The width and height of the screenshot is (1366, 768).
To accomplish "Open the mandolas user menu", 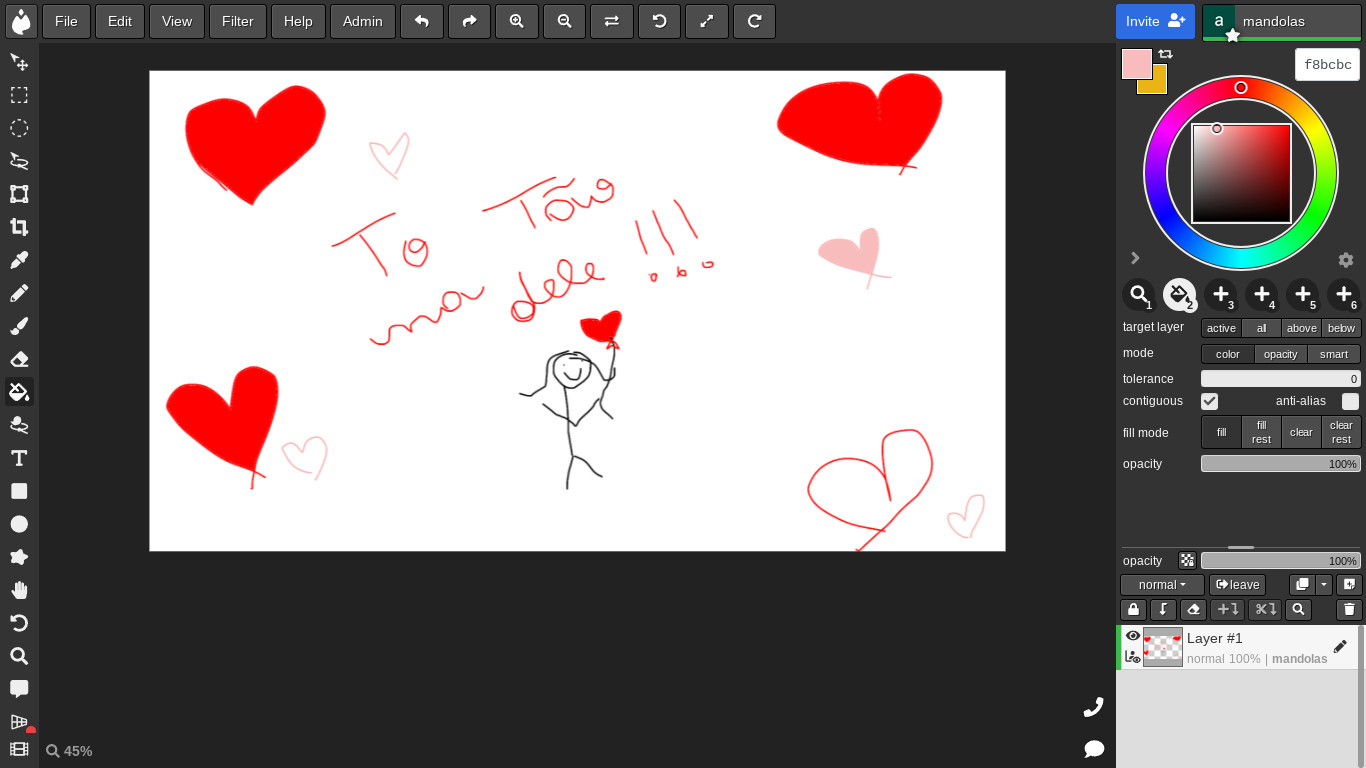I will click(x=1282, y=21).
